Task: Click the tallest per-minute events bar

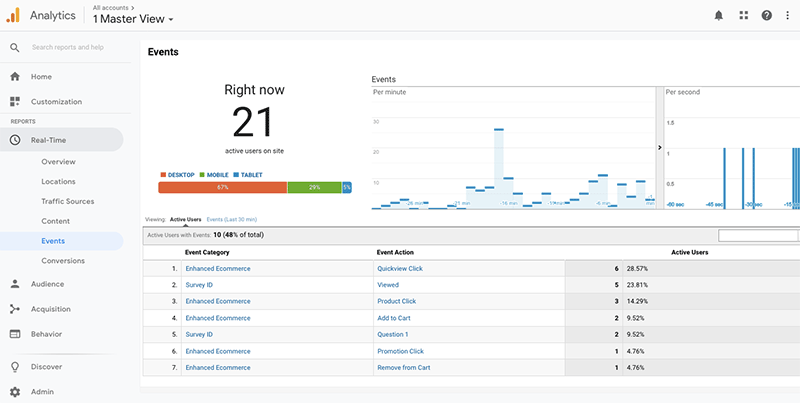Action: pos(499,168)
